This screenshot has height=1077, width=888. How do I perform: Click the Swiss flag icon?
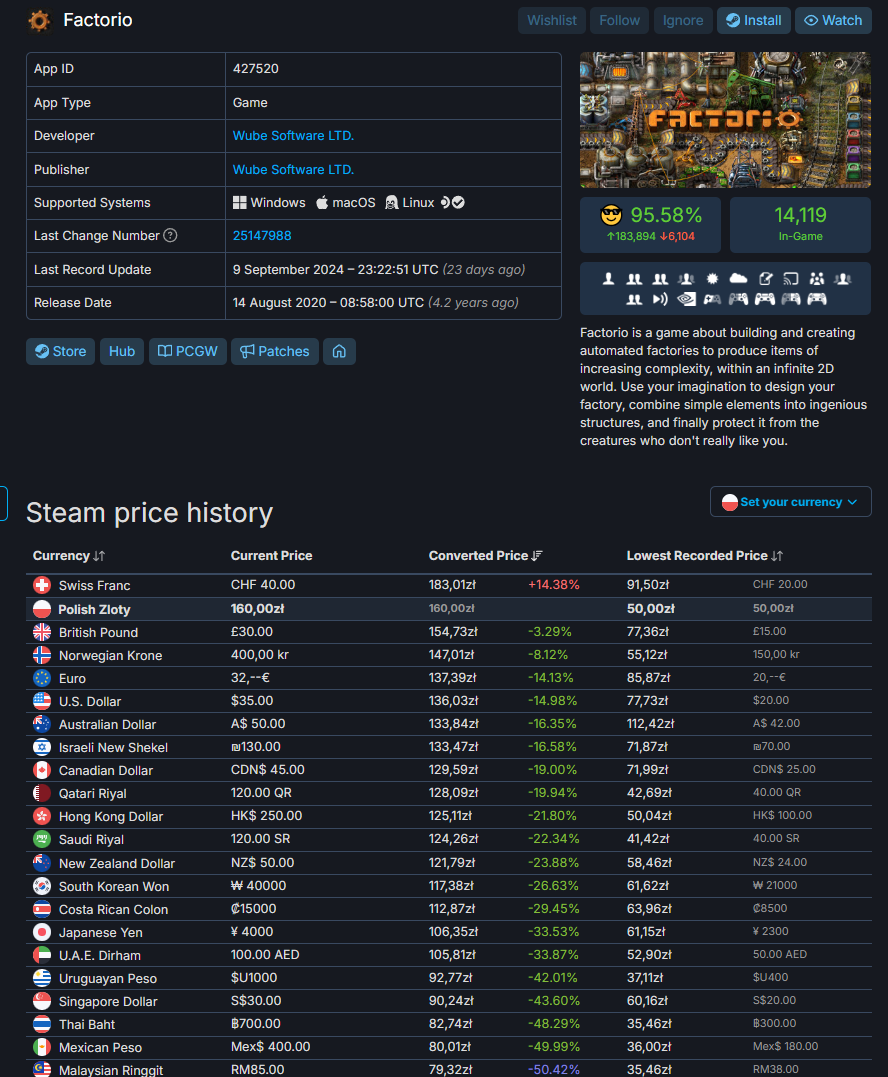pos(42,585)
